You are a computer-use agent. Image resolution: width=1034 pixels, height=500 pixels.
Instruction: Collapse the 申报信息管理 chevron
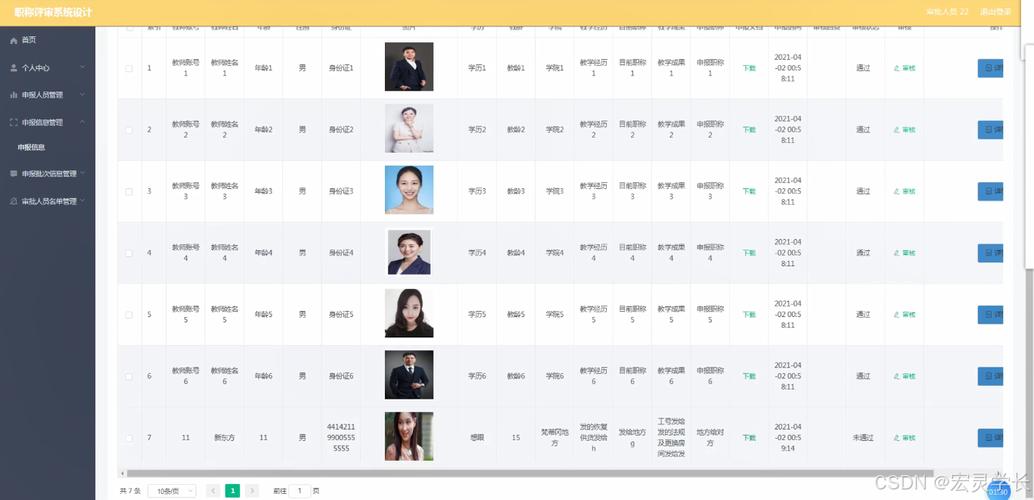tap(82, 123)
